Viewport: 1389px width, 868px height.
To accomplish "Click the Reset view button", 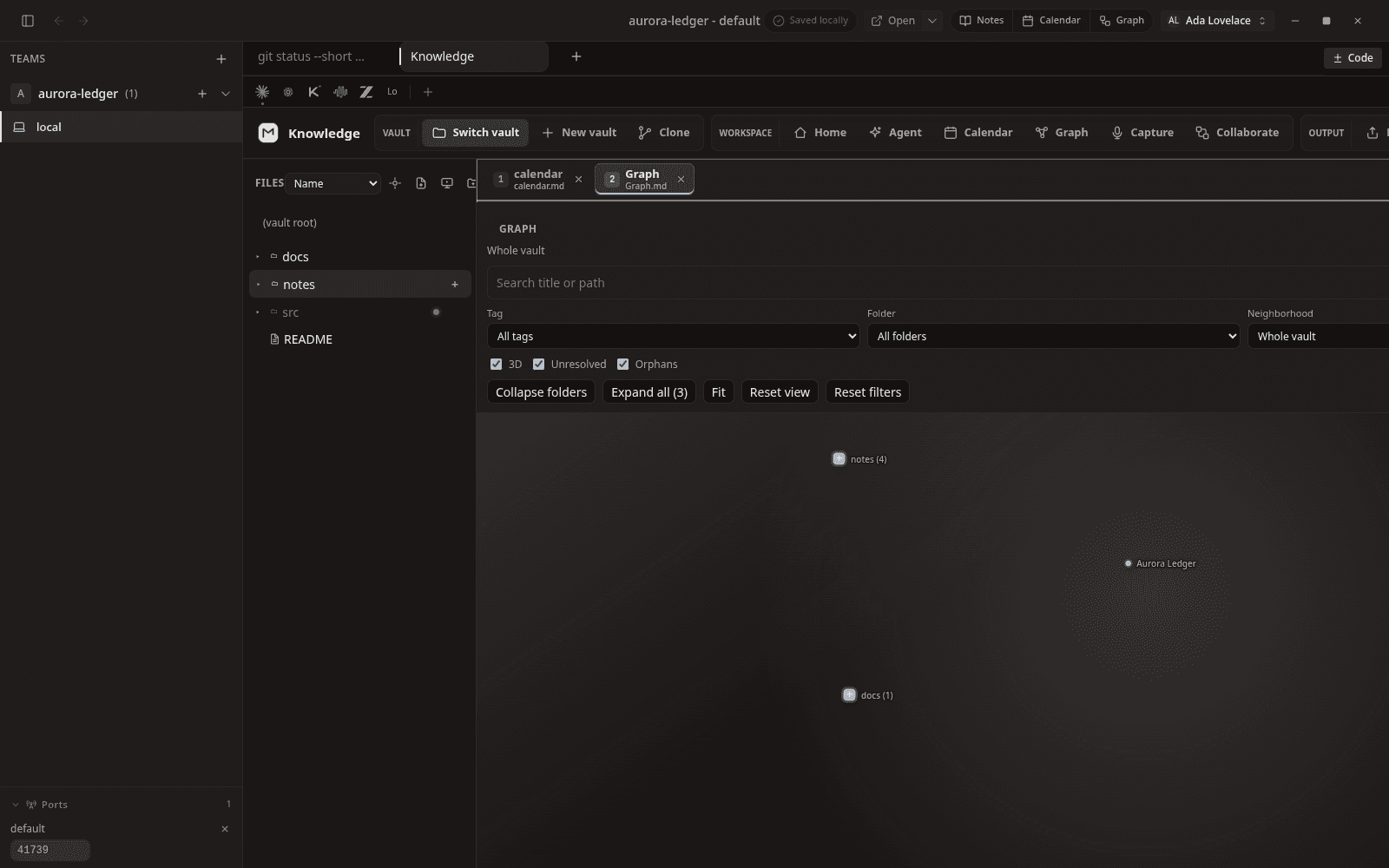I will 780,392.
